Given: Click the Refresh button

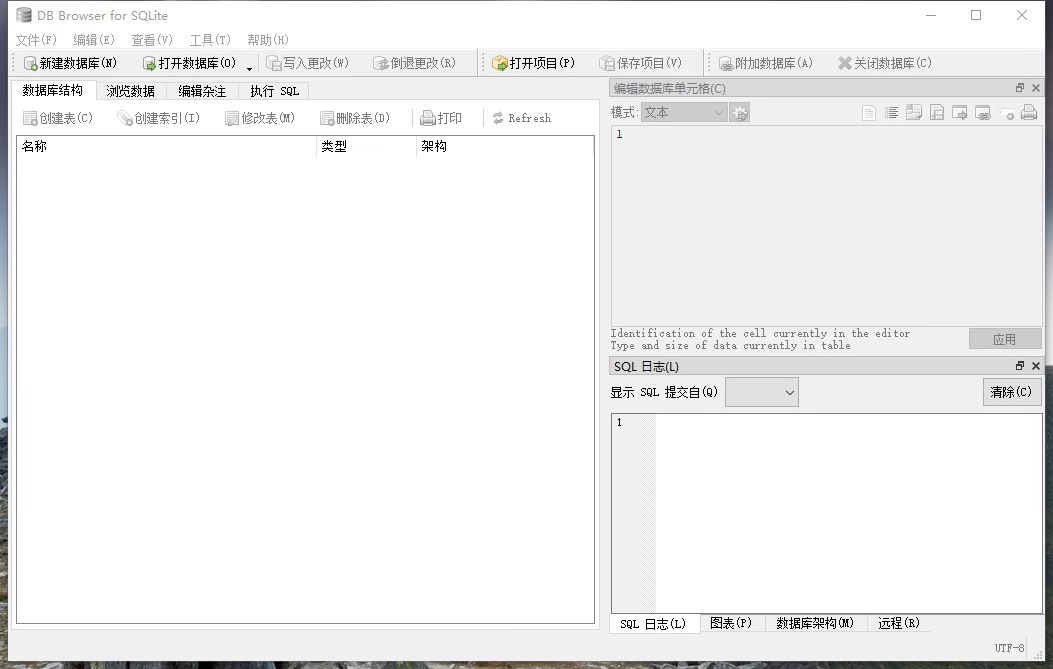Looking at the screenshot, I should [522, 118].
